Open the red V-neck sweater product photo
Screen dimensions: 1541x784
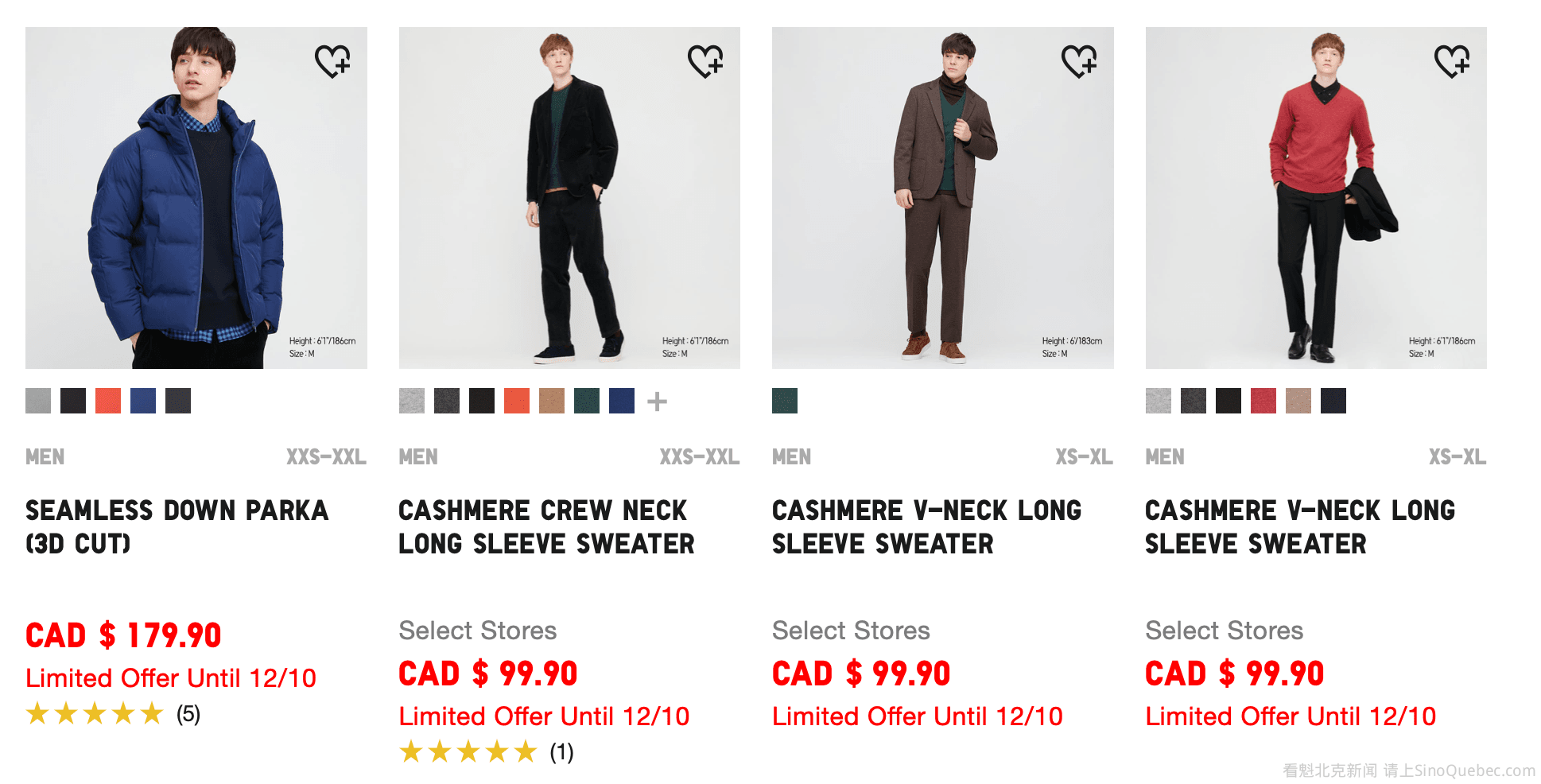(x=1316, y=198)
